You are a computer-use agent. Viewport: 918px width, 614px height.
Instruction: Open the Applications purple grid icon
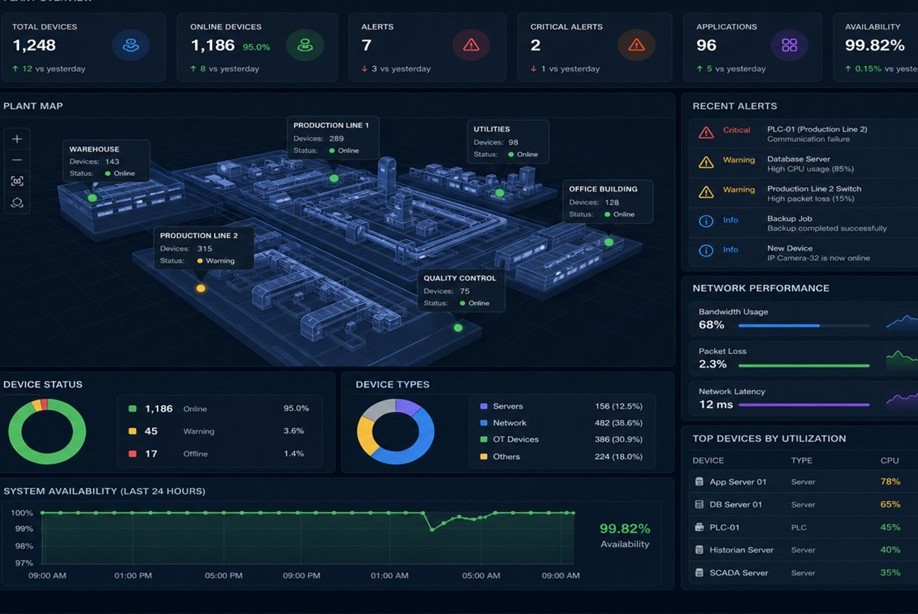pyautogui.click(x=789, y=45)
